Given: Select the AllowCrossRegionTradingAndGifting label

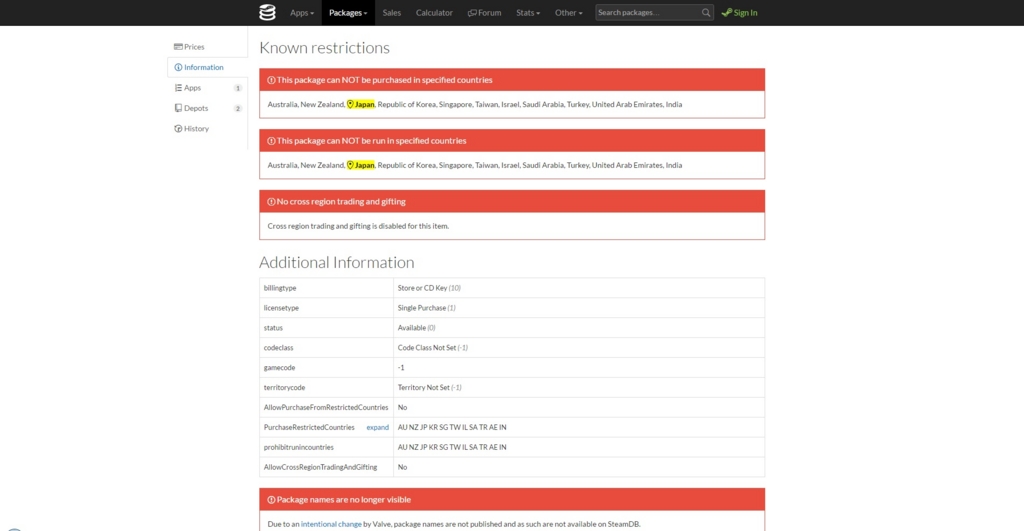Looking at the screenshot, I should coord(321,467).
